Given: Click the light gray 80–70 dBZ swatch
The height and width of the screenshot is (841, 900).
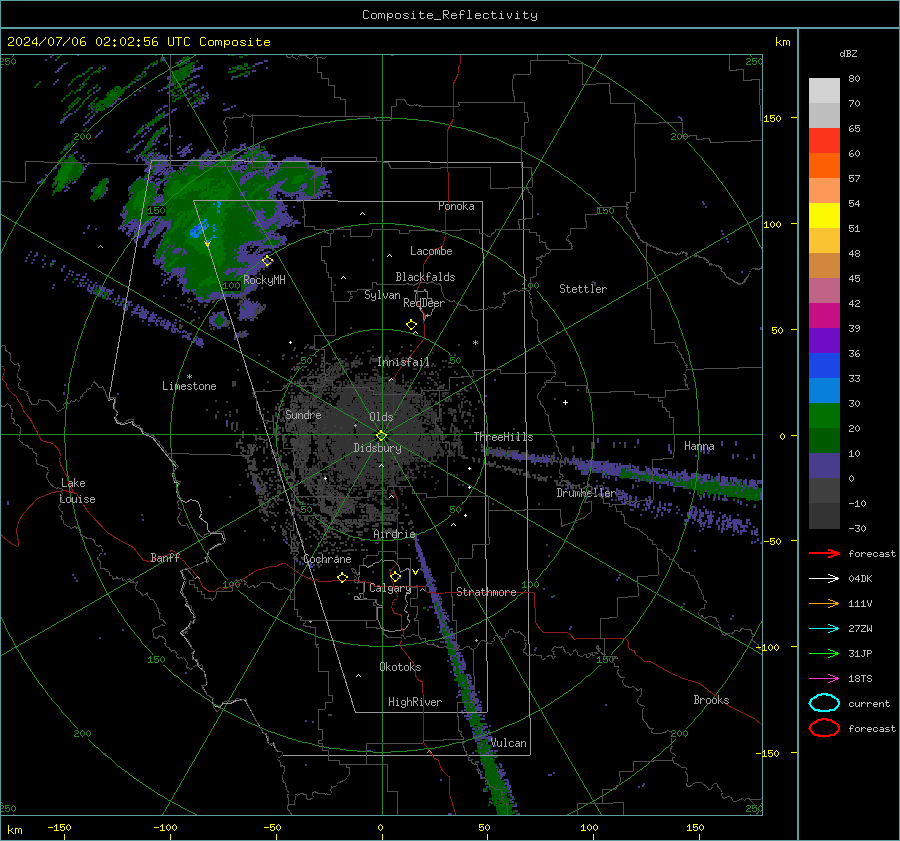Looking at the screenshot, I should [x=824, y=91].
